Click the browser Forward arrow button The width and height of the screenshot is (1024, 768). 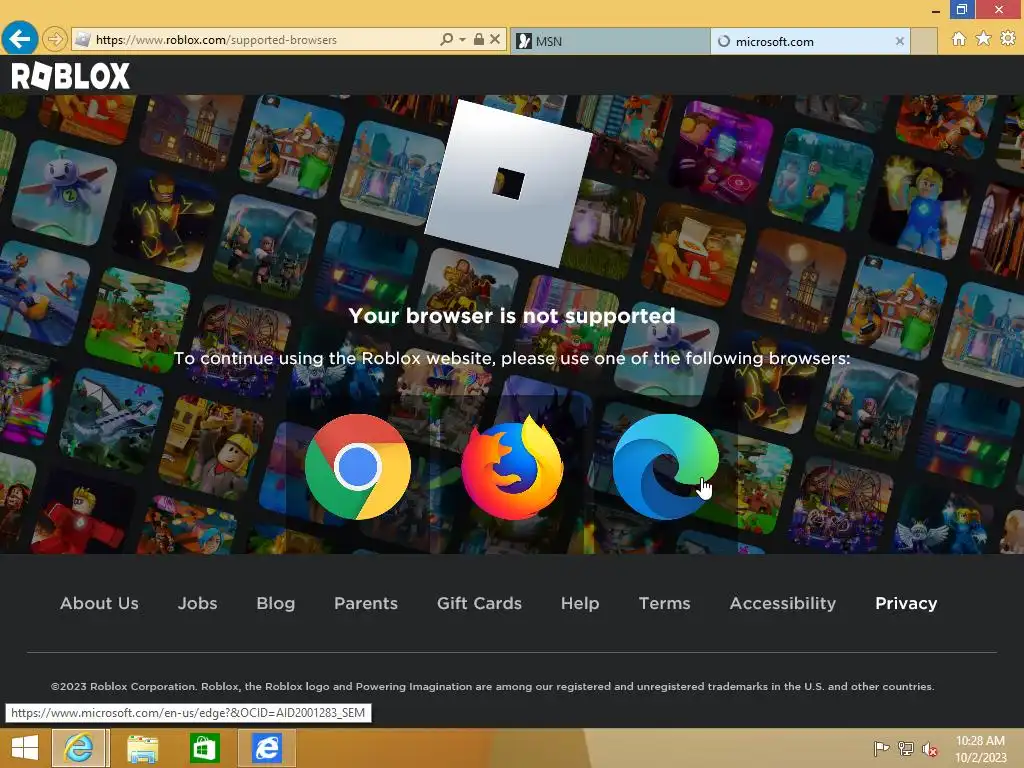[55, 40]
